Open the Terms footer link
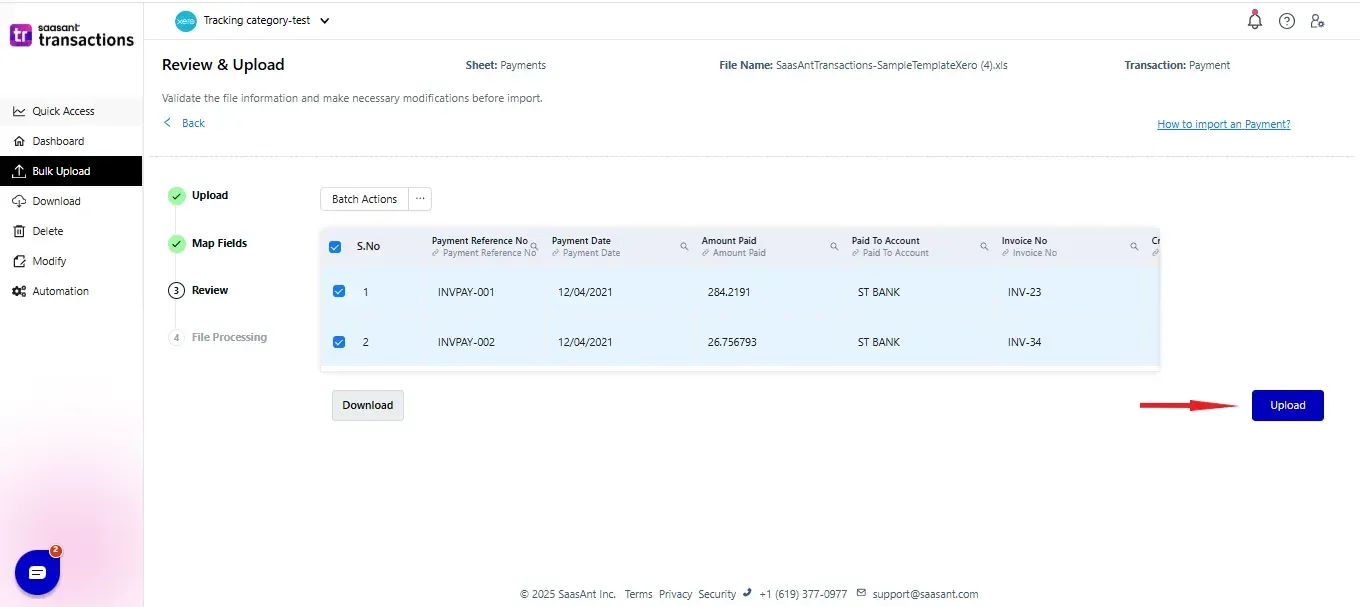This screenshot has width=1360, height=607. coord(638,594)
